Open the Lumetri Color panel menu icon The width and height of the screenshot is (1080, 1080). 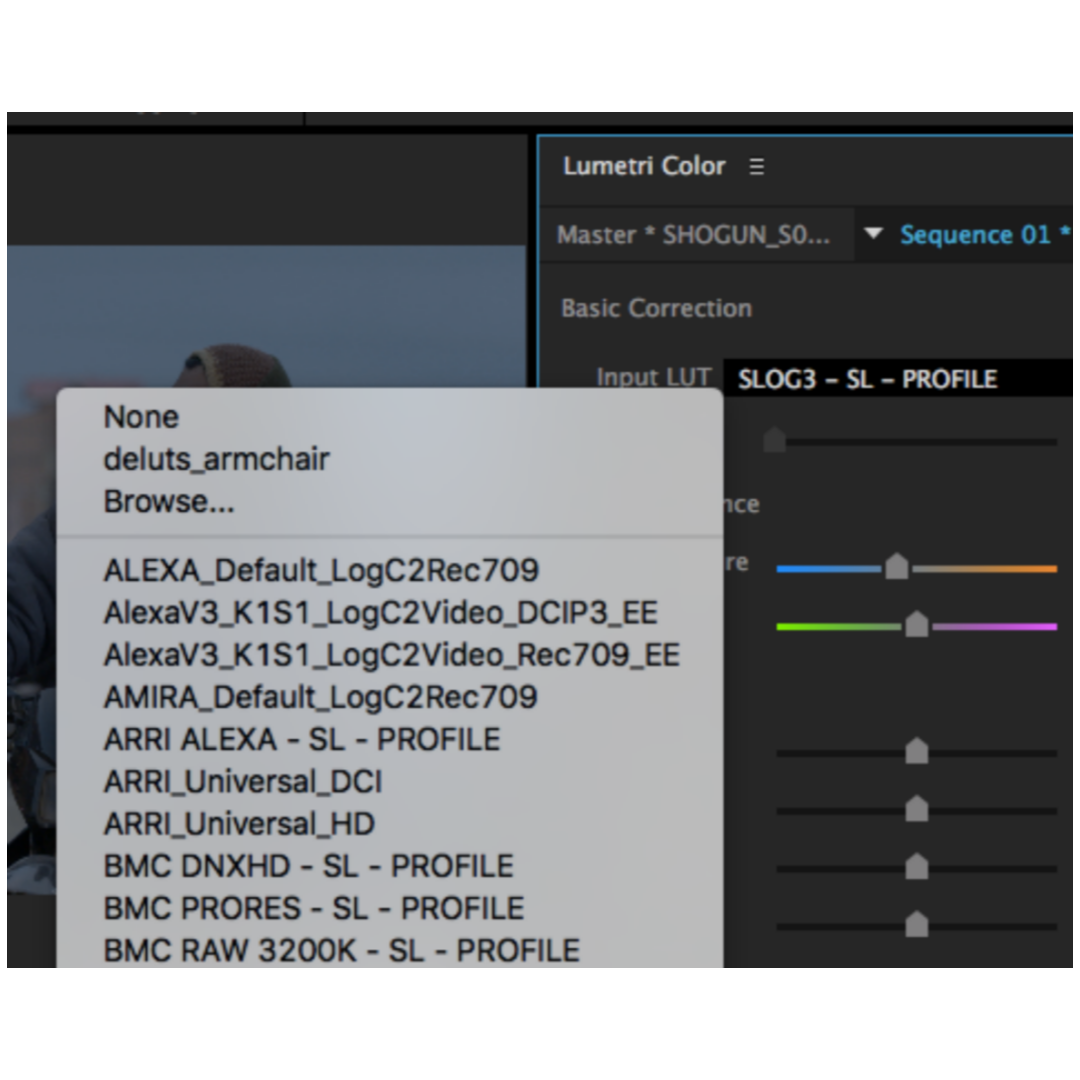coord(756,167)
